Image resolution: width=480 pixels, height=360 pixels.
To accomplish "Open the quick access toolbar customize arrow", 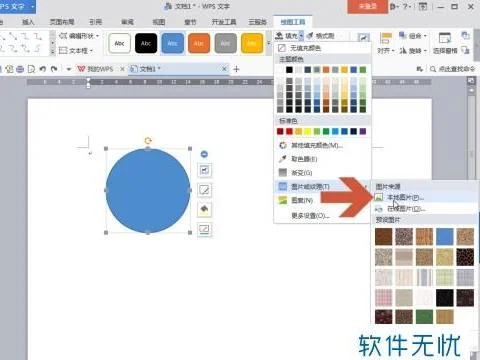I will pos(69,69).
